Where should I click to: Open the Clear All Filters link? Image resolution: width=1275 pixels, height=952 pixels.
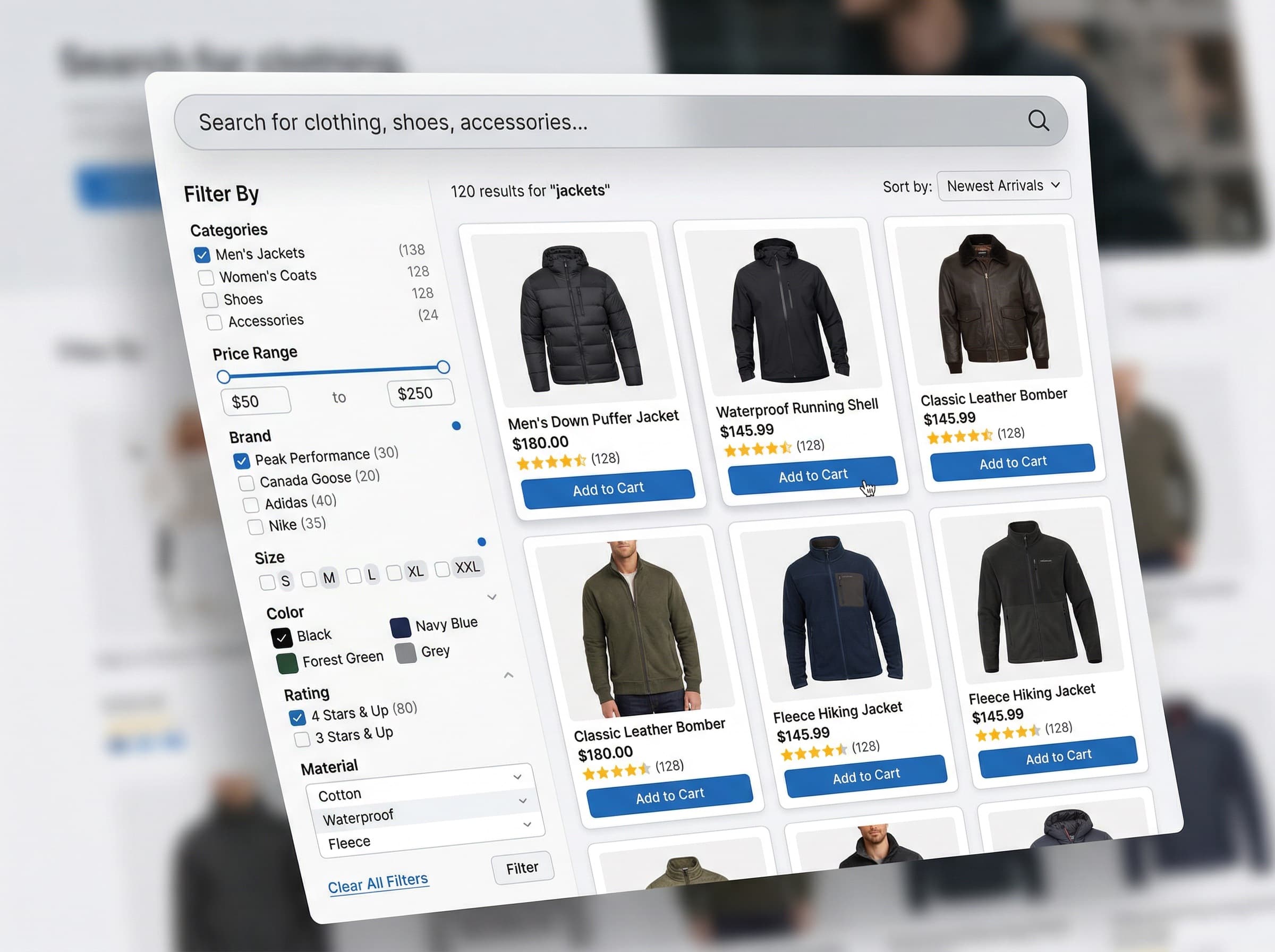tap(378, 882)
